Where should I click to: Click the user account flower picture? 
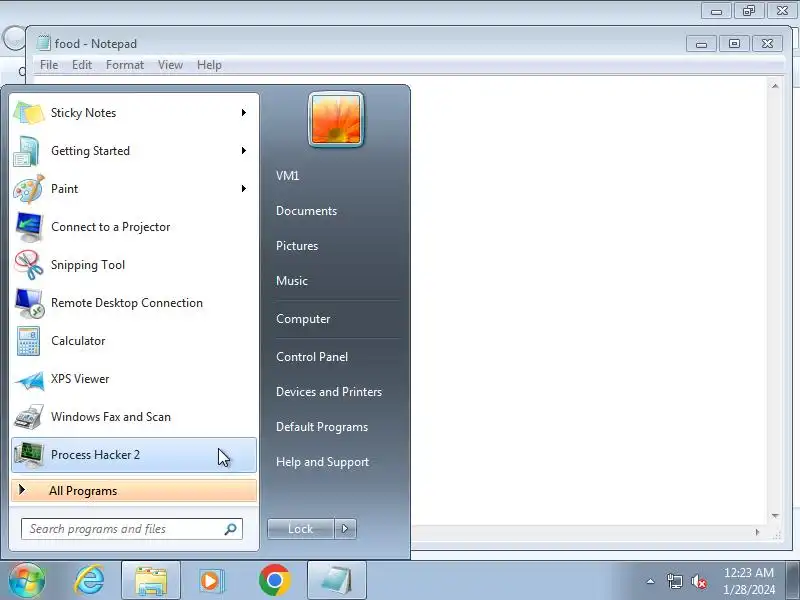(x=336, y=119)
